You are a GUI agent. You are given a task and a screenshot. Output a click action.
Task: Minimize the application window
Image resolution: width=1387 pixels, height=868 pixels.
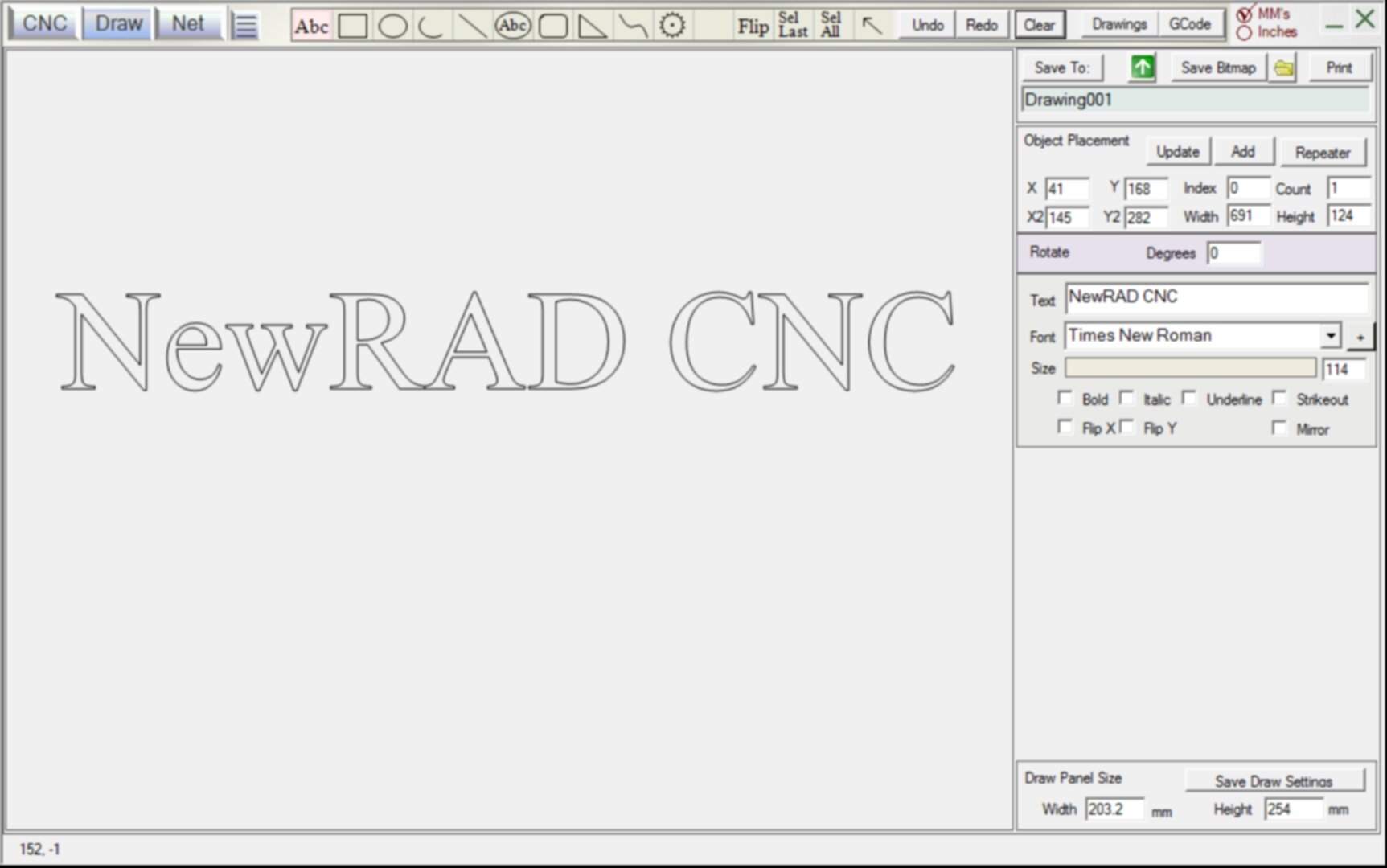point(1334,24)
